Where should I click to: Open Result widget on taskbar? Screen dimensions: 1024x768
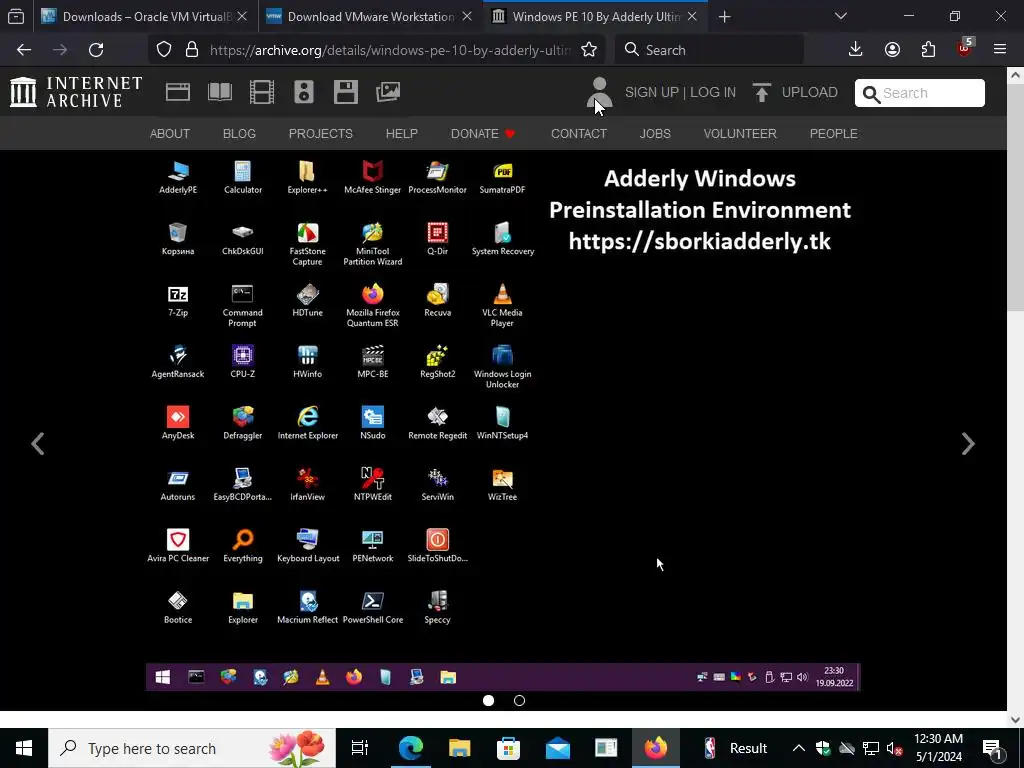735,748
